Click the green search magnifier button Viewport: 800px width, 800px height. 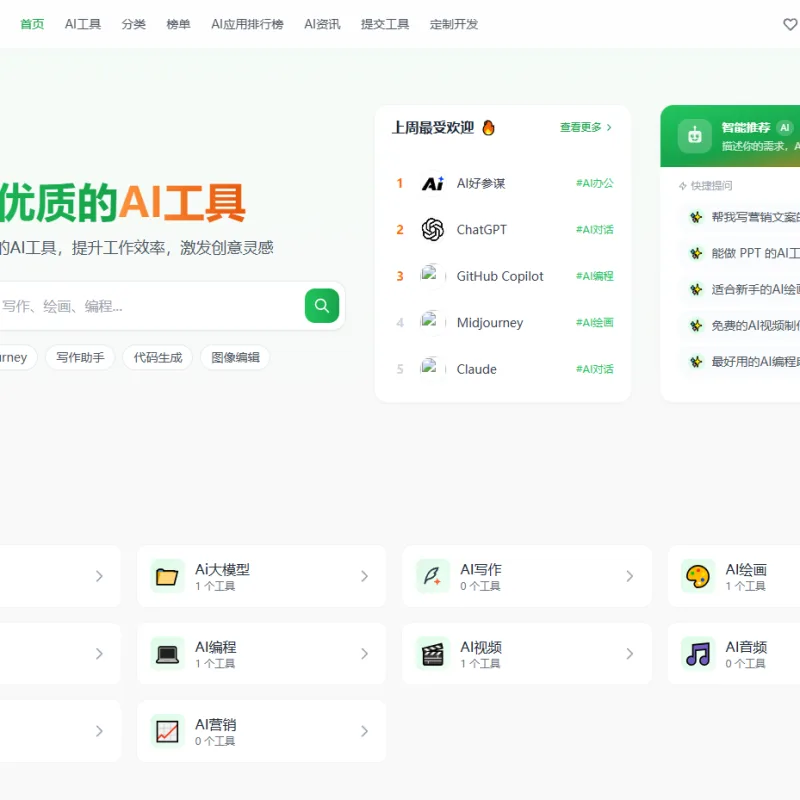(x=321, y=306)
